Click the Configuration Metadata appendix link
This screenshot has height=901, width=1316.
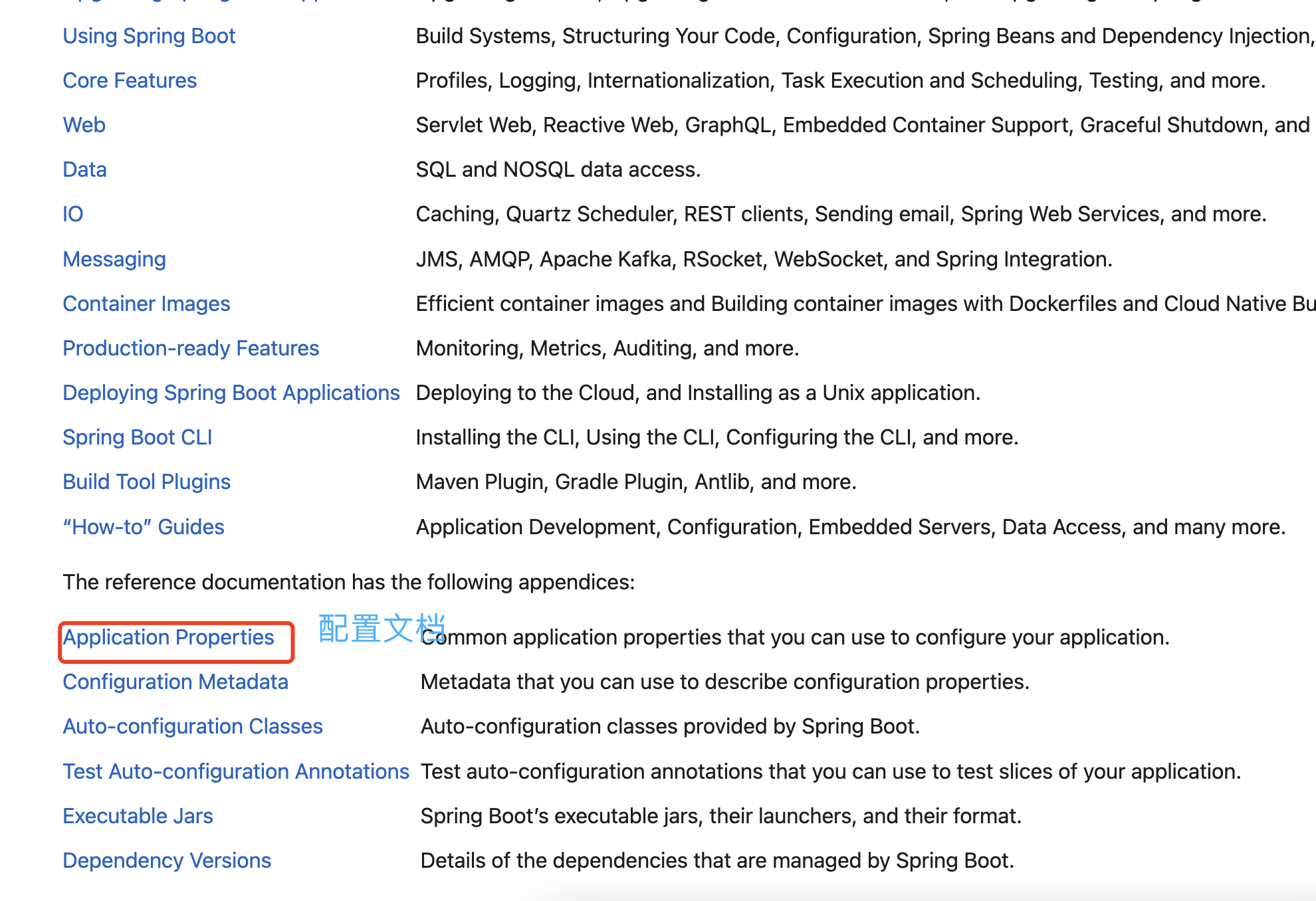pyautogui.click(x=175, y=682)
